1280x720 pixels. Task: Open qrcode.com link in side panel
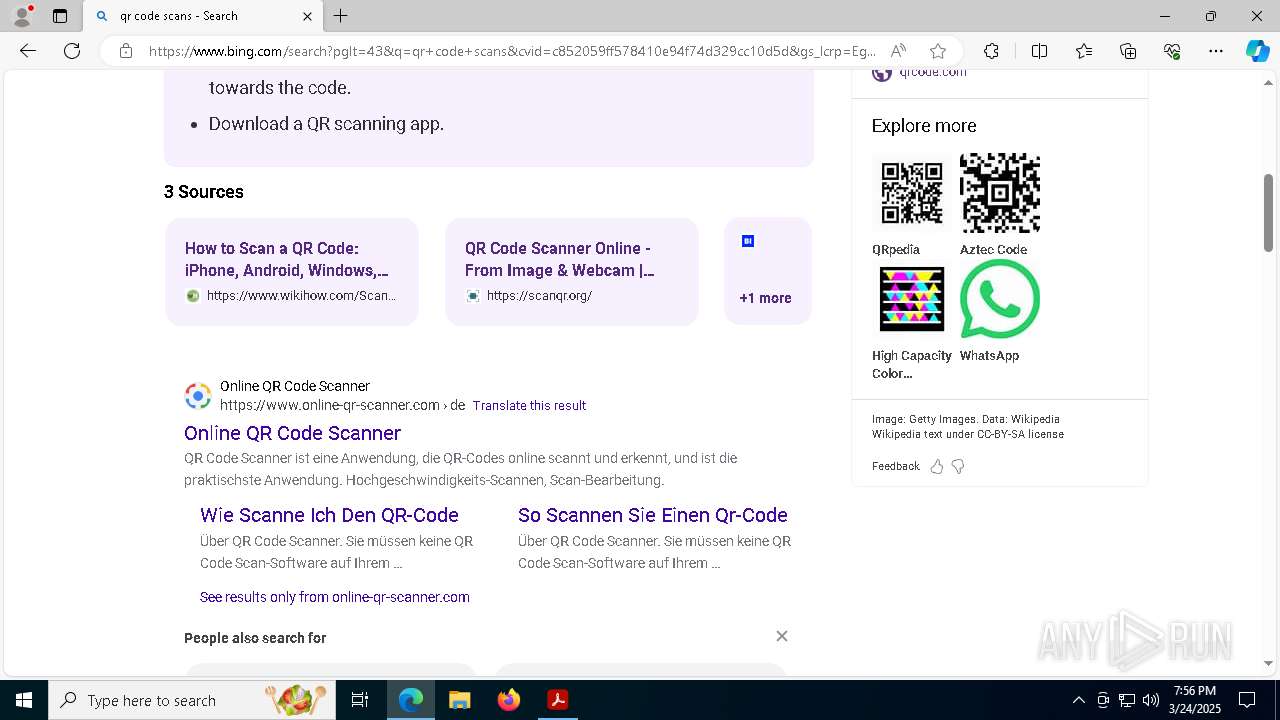tap(932, 72)
